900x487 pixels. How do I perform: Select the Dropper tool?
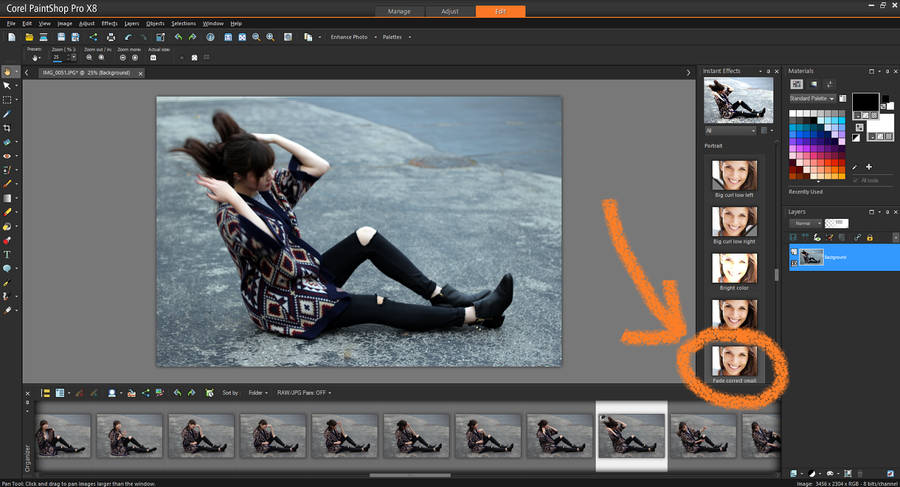point(7,115)
